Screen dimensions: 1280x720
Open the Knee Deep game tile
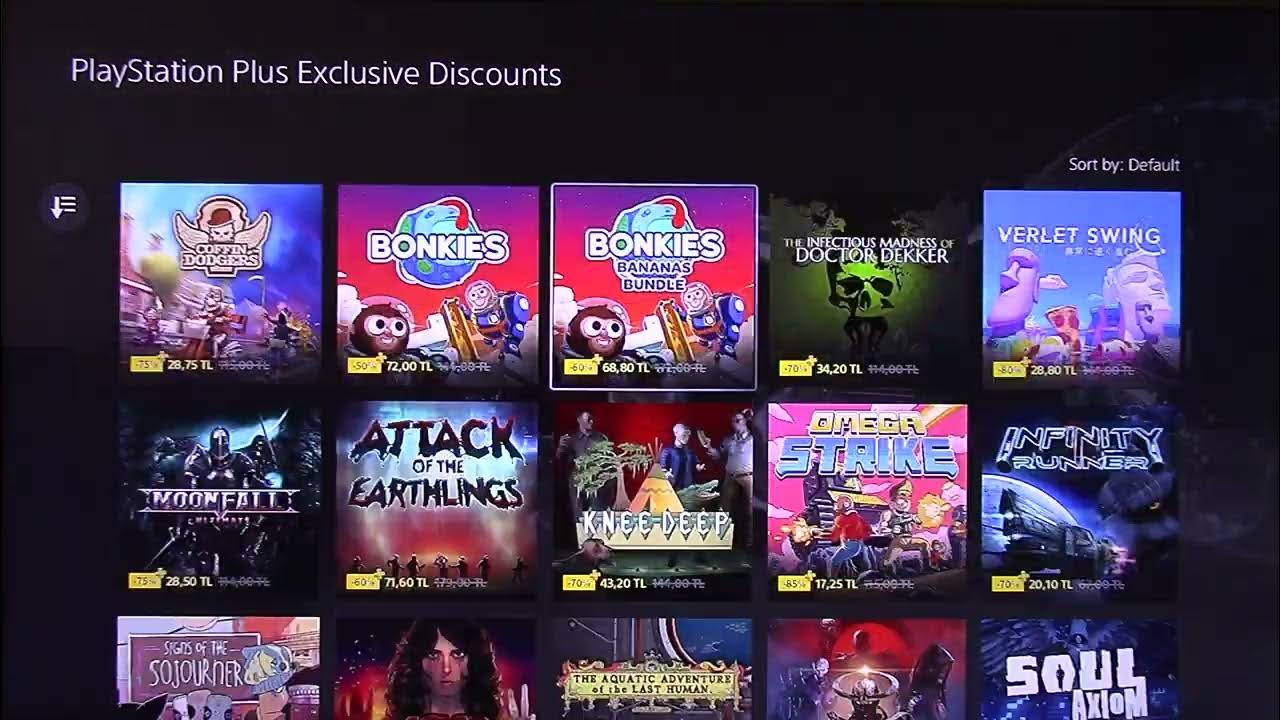[x=652, y=499]
